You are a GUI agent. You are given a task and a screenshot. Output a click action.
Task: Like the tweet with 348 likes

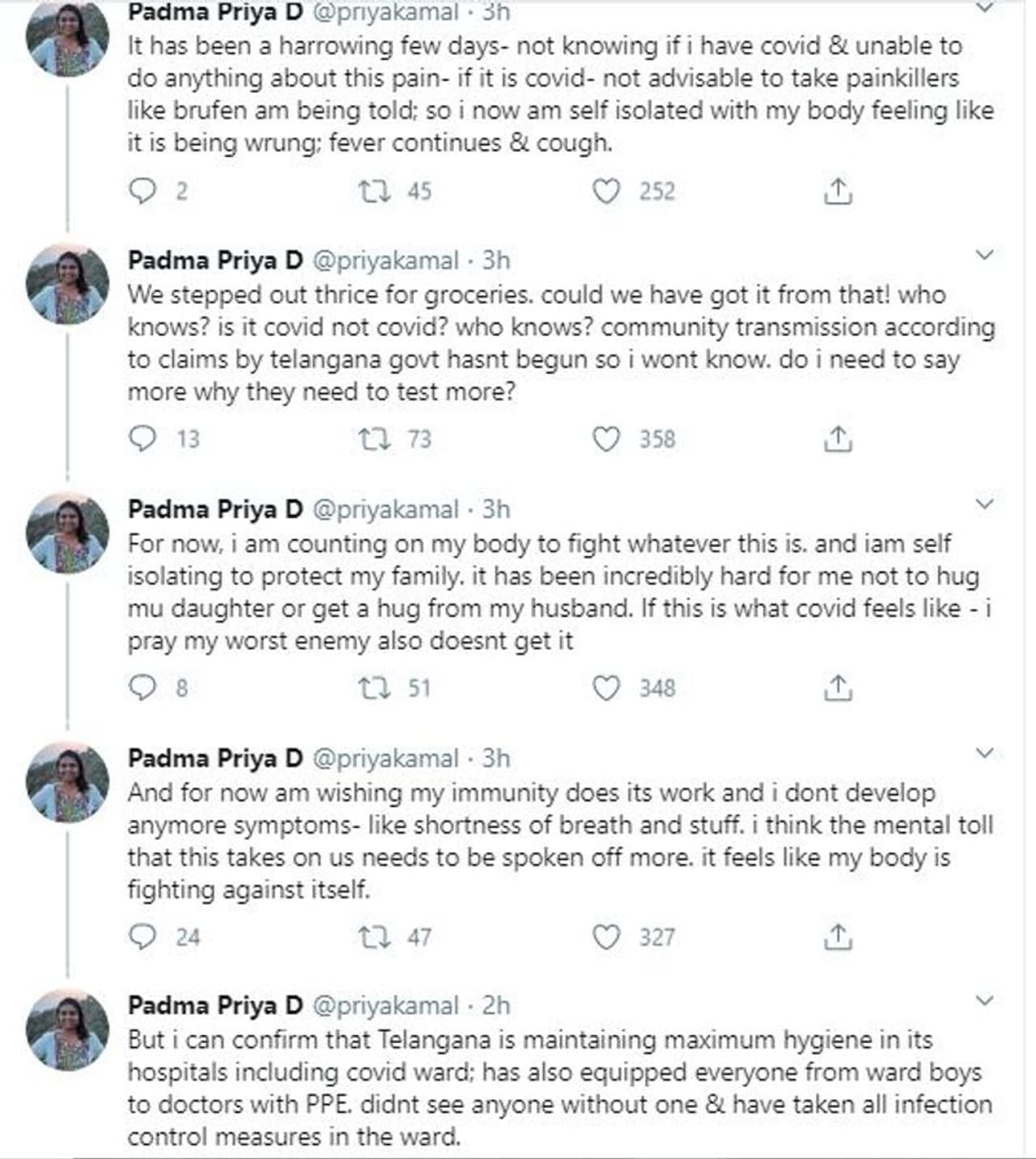coord(605,688)
